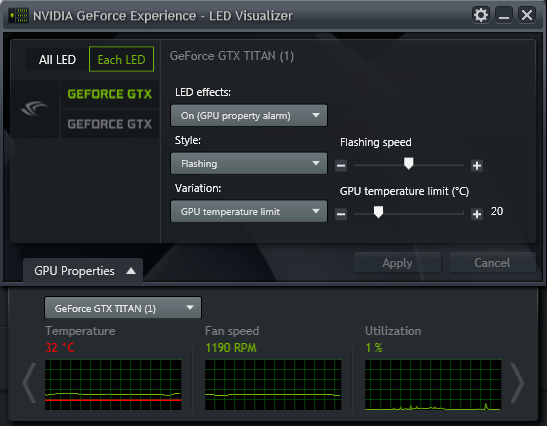Open the LED effects dropdown

(249, 115)
